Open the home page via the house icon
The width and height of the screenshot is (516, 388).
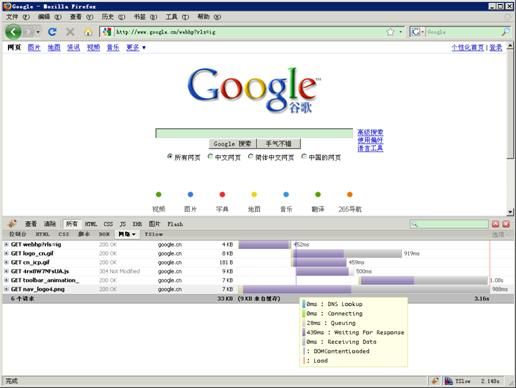point(88,32)
